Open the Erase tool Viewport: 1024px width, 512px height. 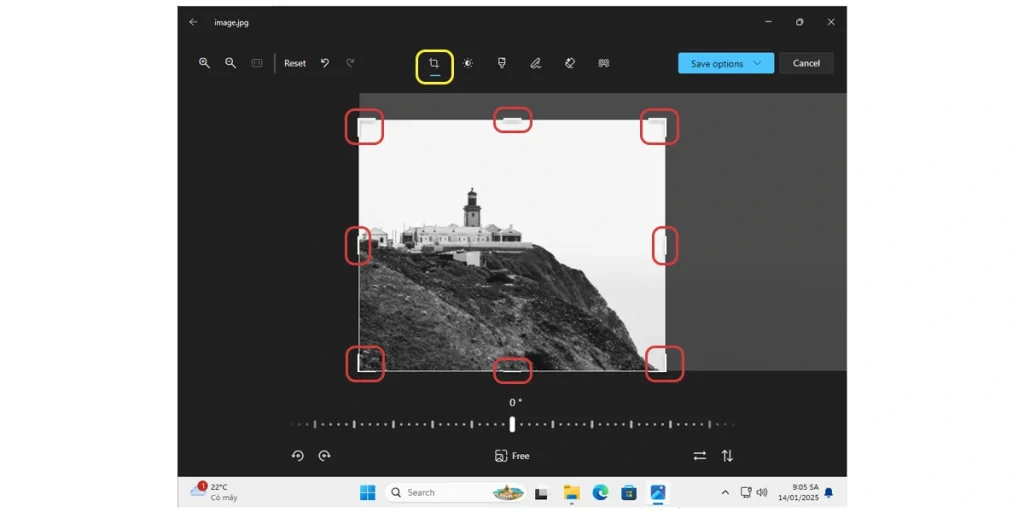click(x=570, y=63)
